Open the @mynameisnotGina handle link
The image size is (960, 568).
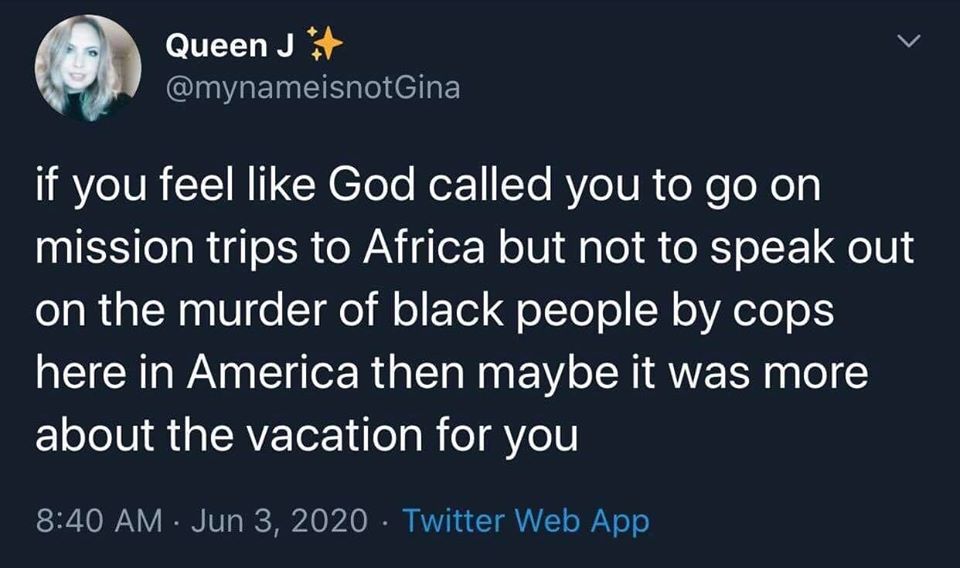coord(312,88)
